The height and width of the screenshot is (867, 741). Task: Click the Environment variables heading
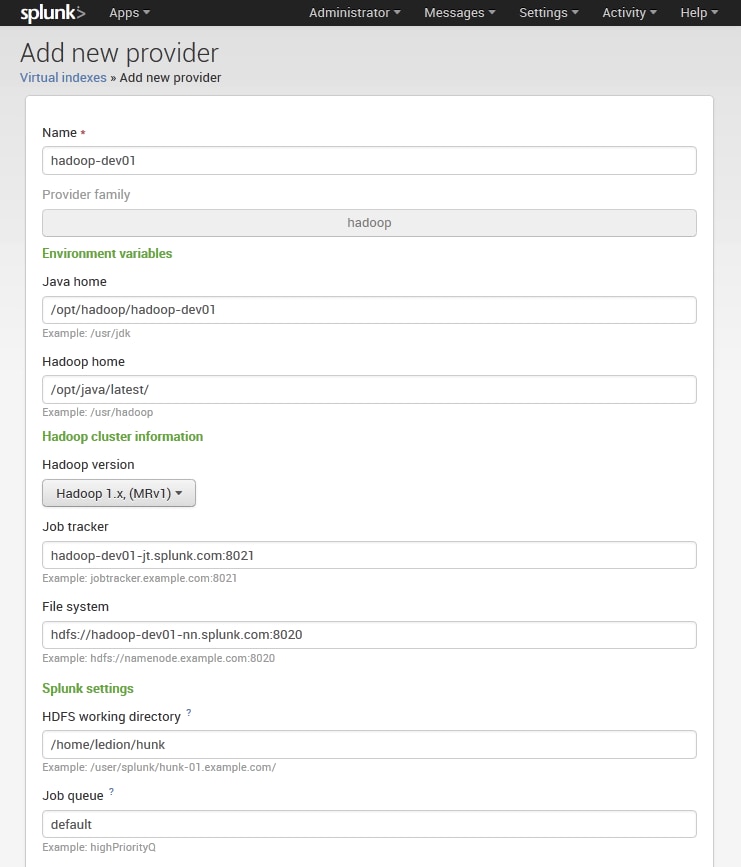107,253
